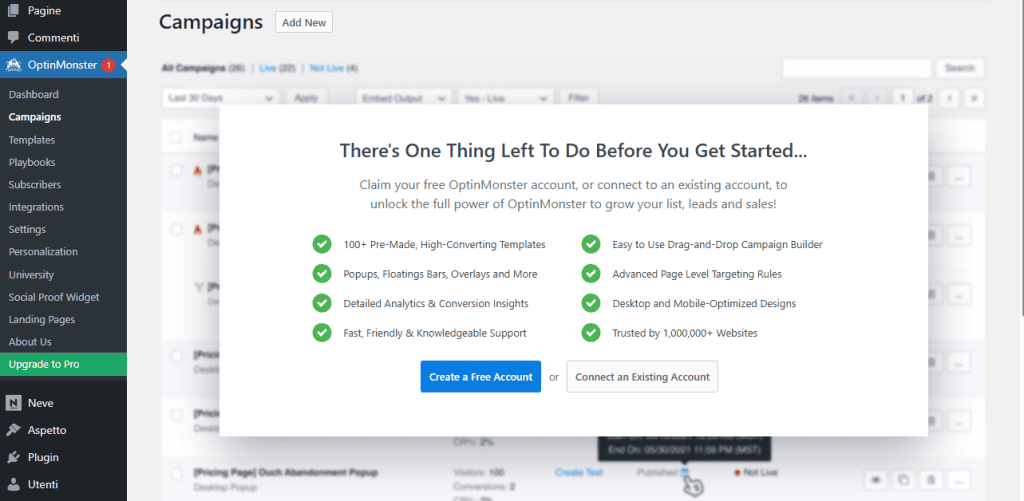1024x501 pixels.
Task: Open University in the sidebar
Action: 31,275
